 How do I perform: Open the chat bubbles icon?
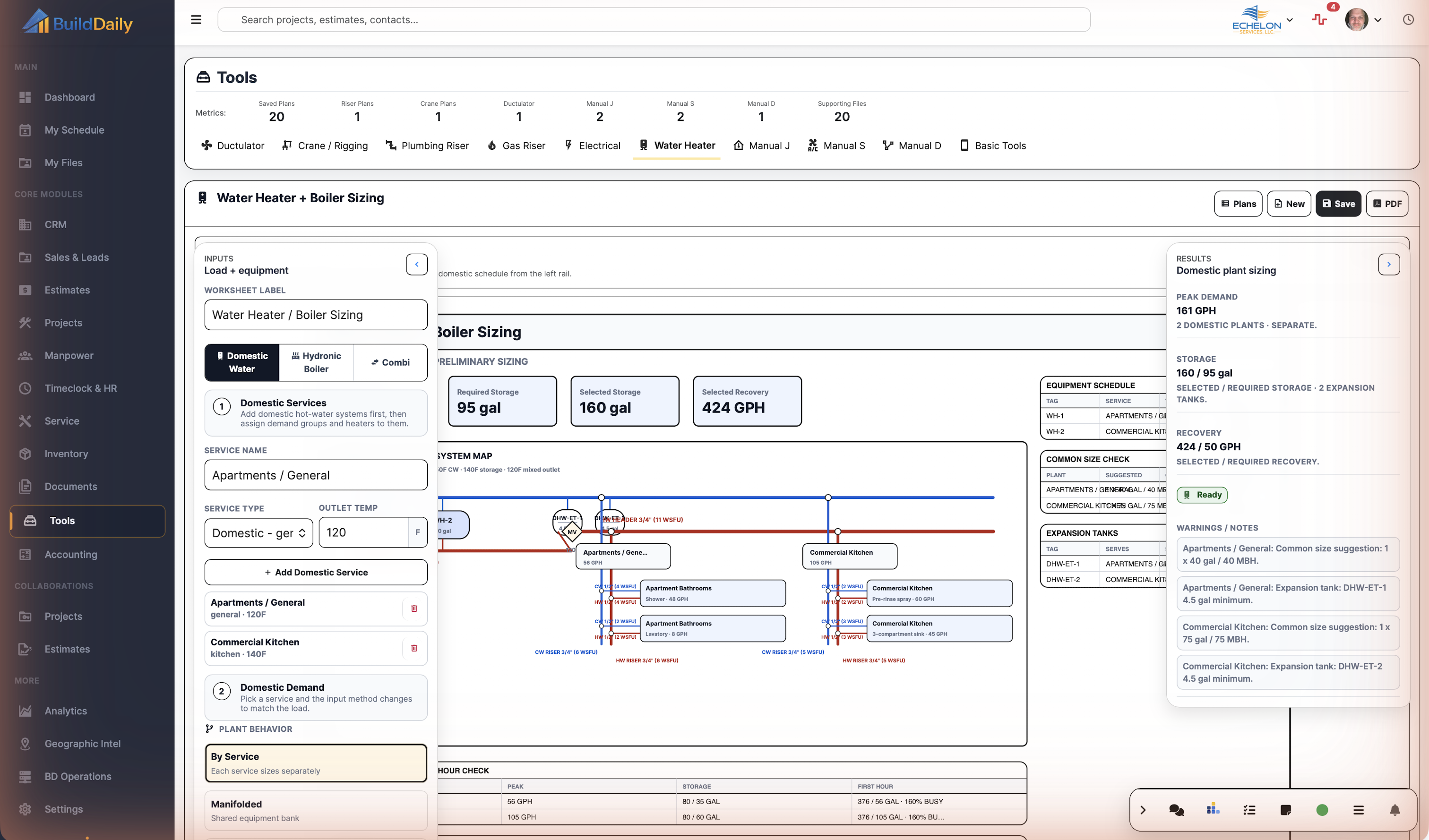coord(1177,810)
